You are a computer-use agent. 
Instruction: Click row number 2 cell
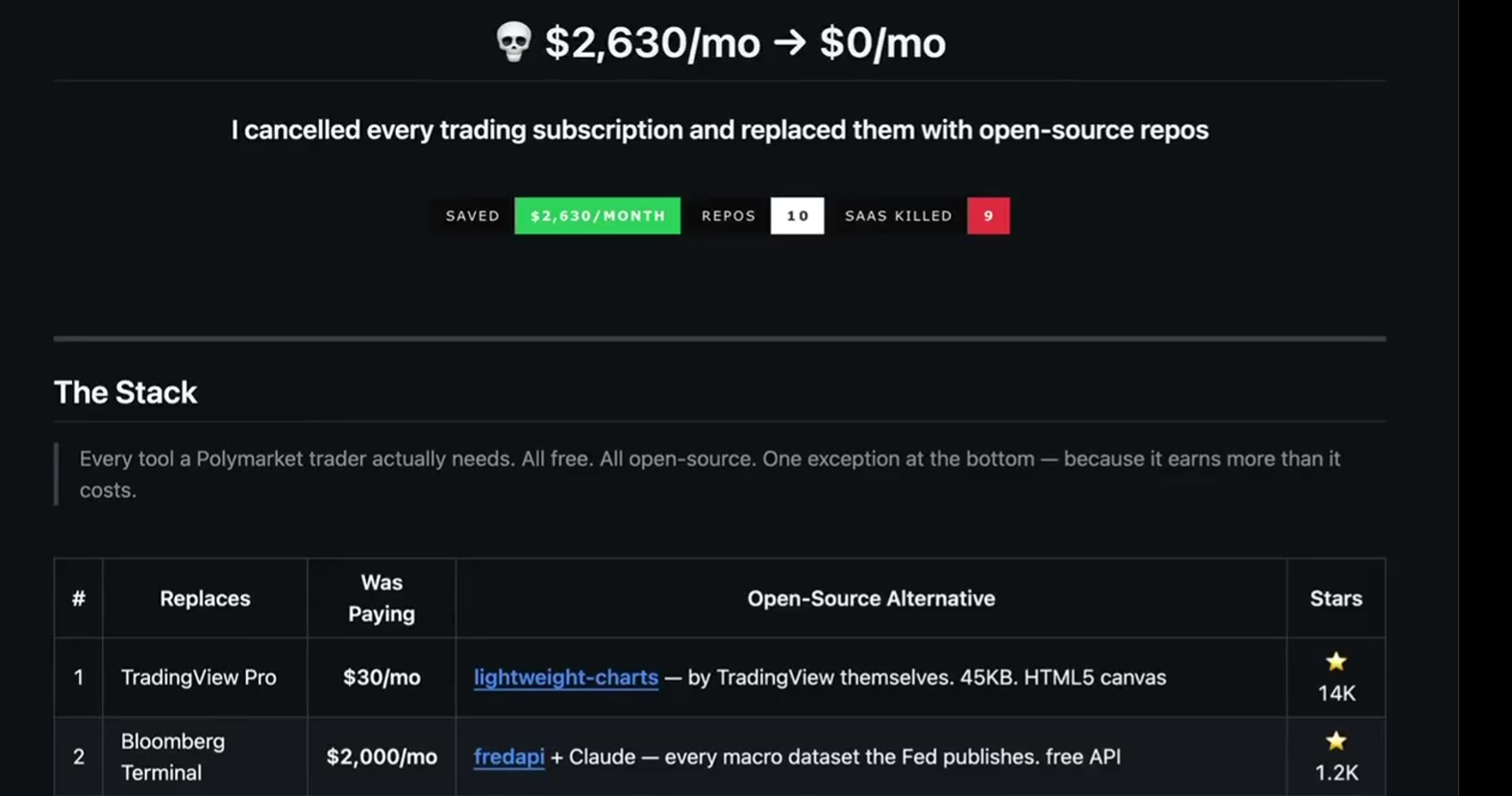click(x=79, y=757)
